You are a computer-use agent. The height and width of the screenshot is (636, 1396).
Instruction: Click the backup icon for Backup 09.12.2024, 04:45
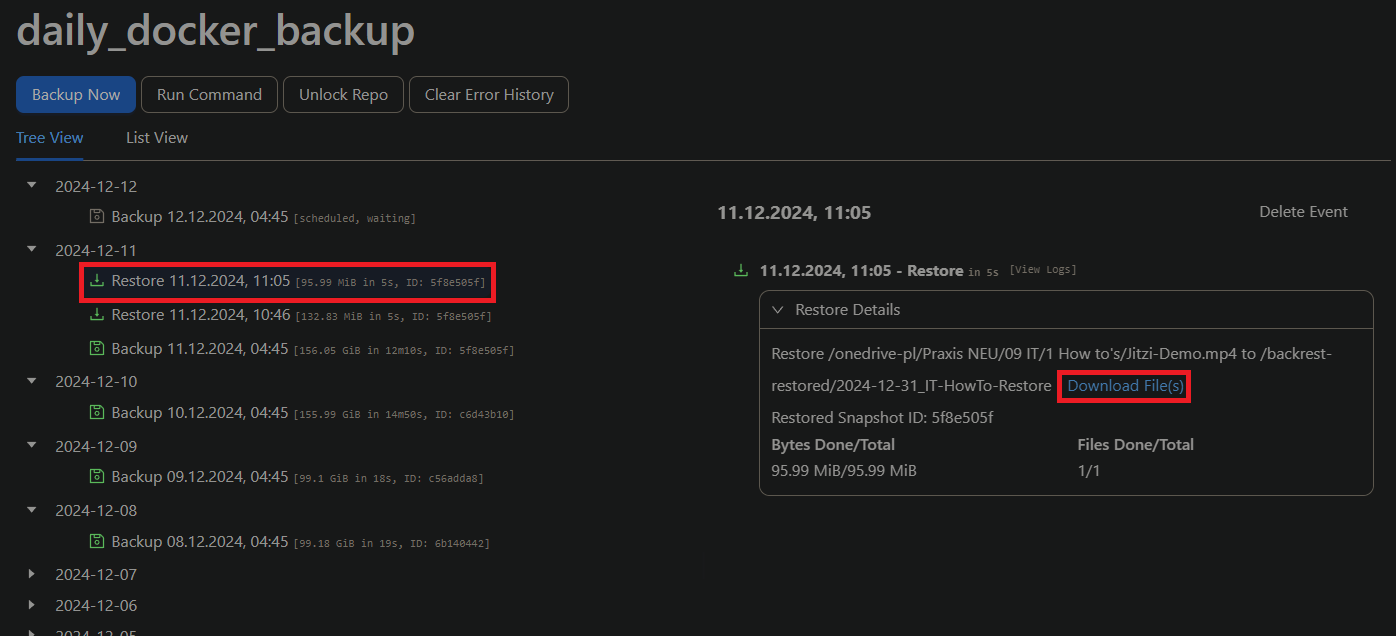pos(97,477)
